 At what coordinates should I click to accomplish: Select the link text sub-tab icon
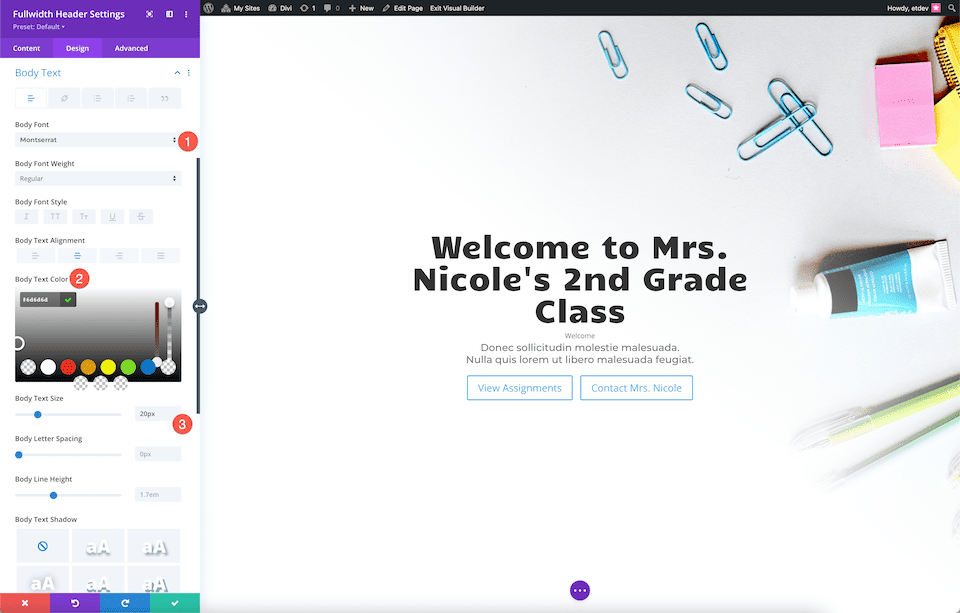[64, 98]
